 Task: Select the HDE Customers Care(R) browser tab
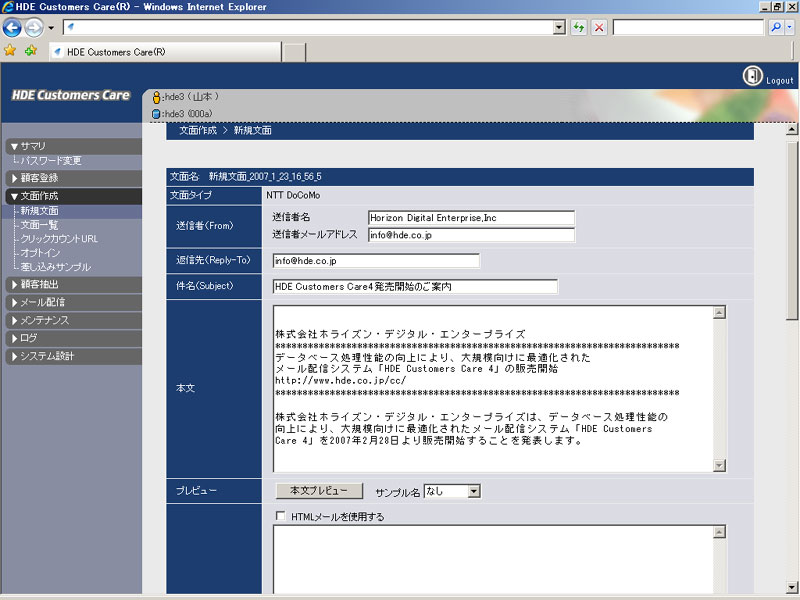tap(165, 52)
